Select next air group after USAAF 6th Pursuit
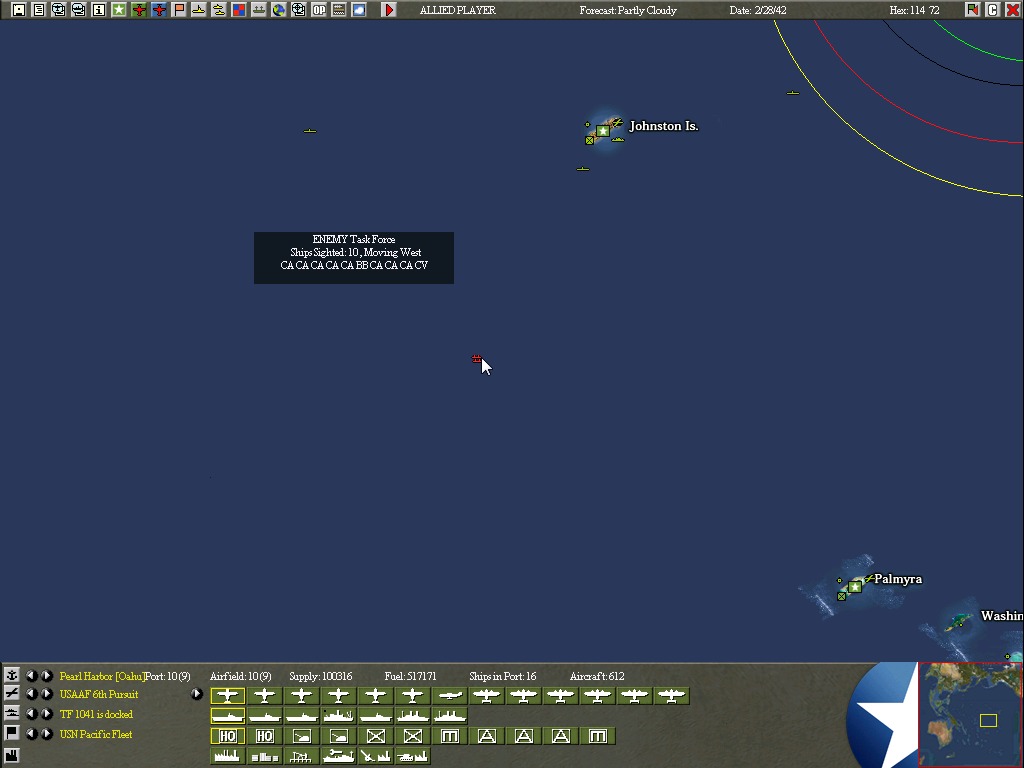The image size is (1024, 768). [46, 694]
